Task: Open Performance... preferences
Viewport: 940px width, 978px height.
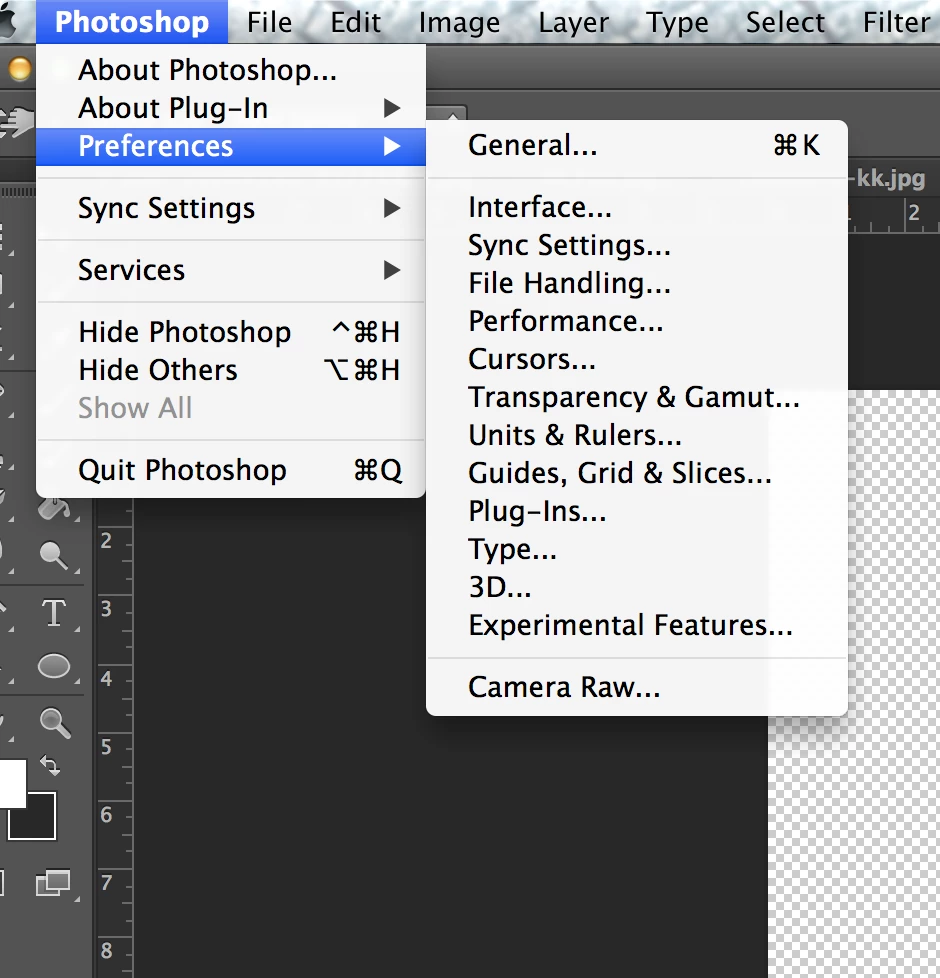Action: pos(637,321)
